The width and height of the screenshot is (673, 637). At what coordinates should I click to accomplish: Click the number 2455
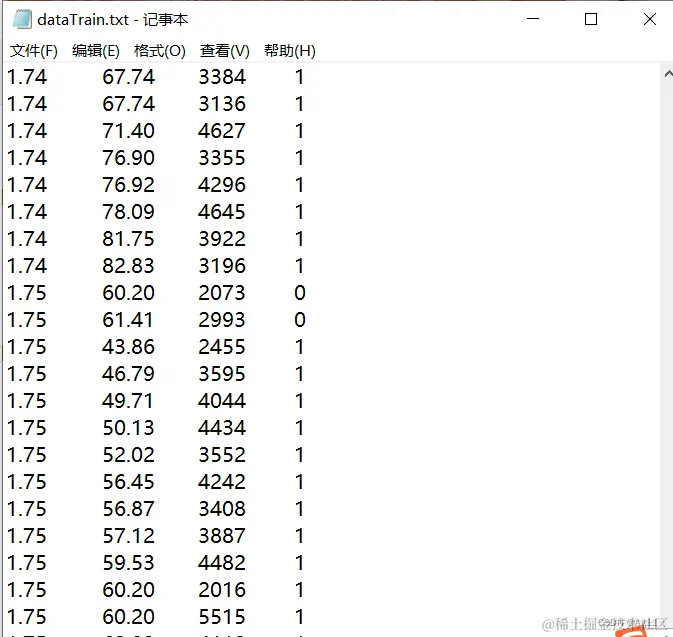point(222,347)
